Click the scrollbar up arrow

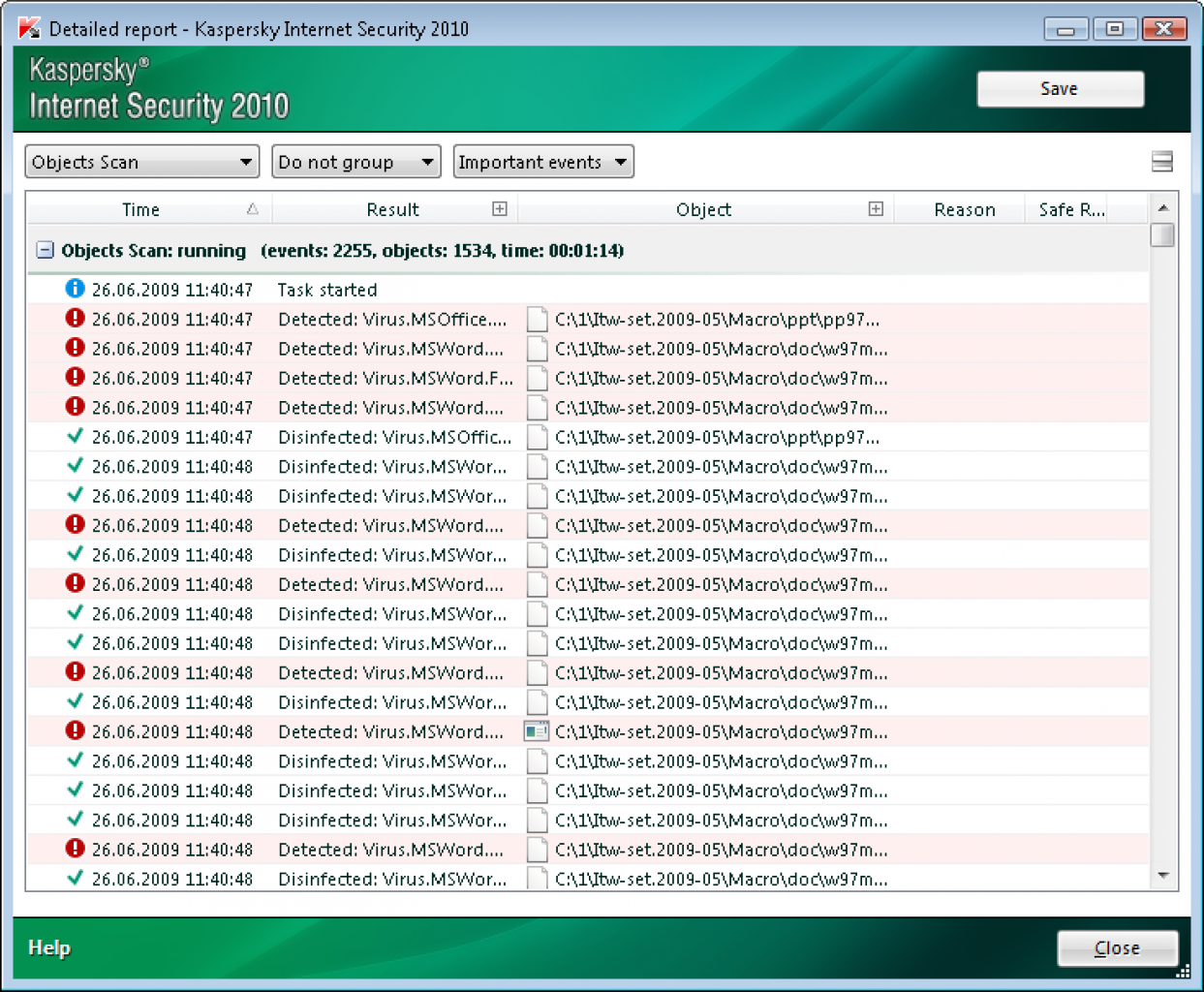point(1163,207)
